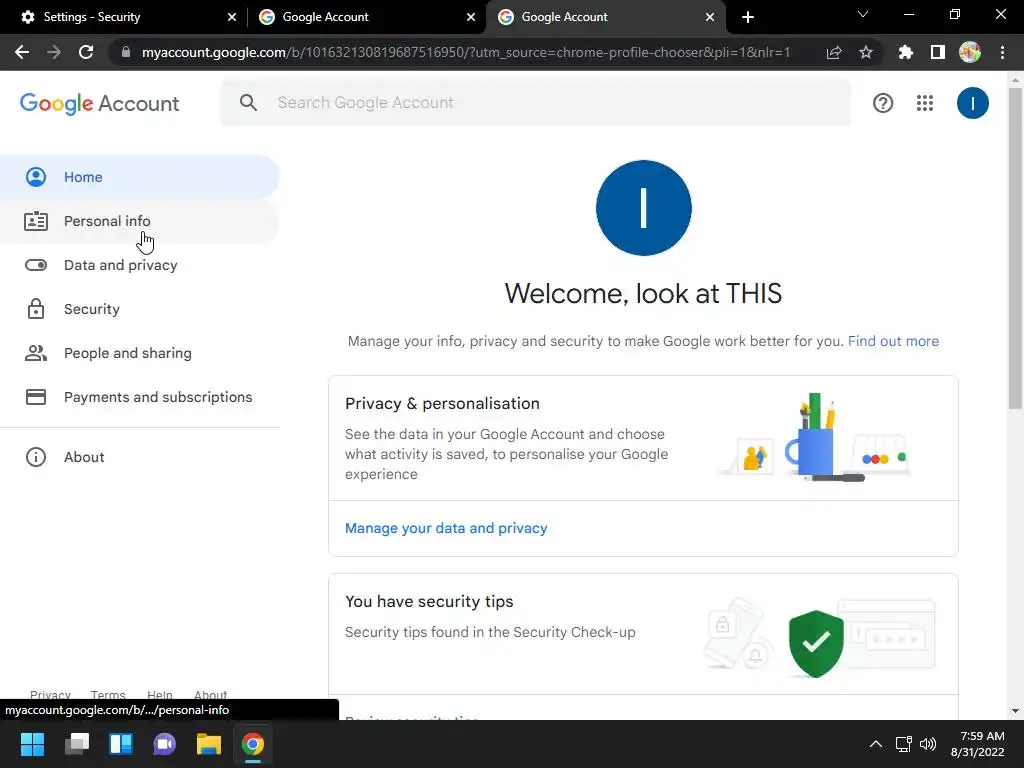
Task: Click the small account avatar in header
Action: click(x=972, y=103)
